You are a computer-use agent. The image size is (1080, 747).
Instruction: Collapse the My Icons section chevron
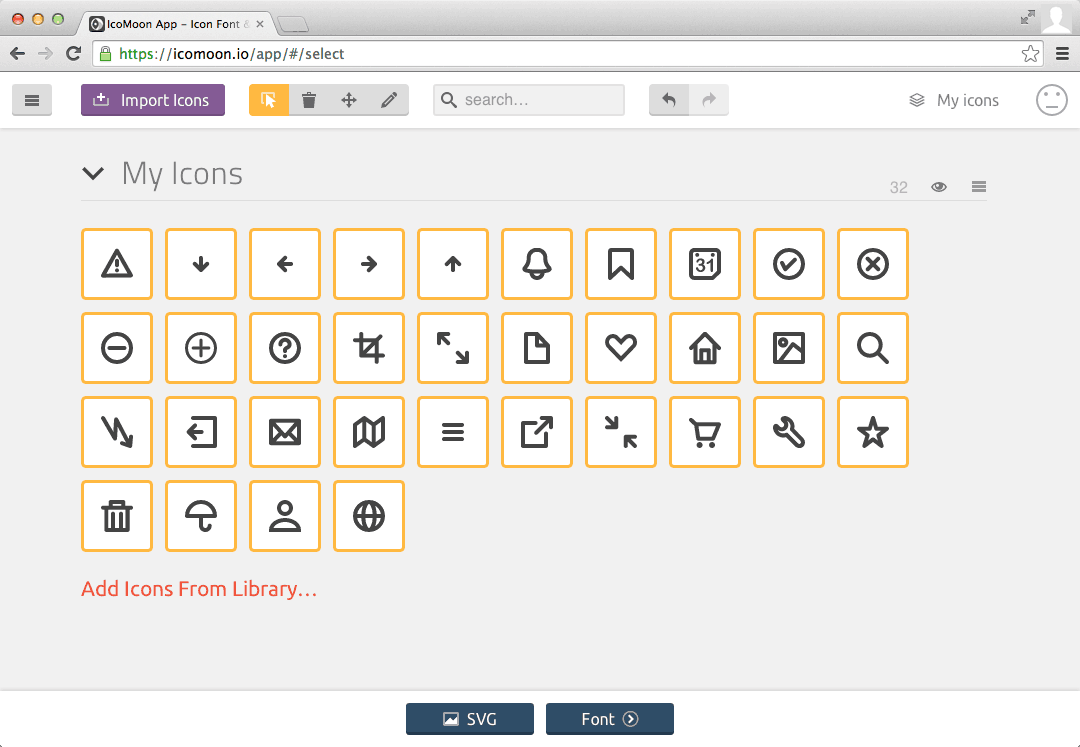(x=93, y=173)
